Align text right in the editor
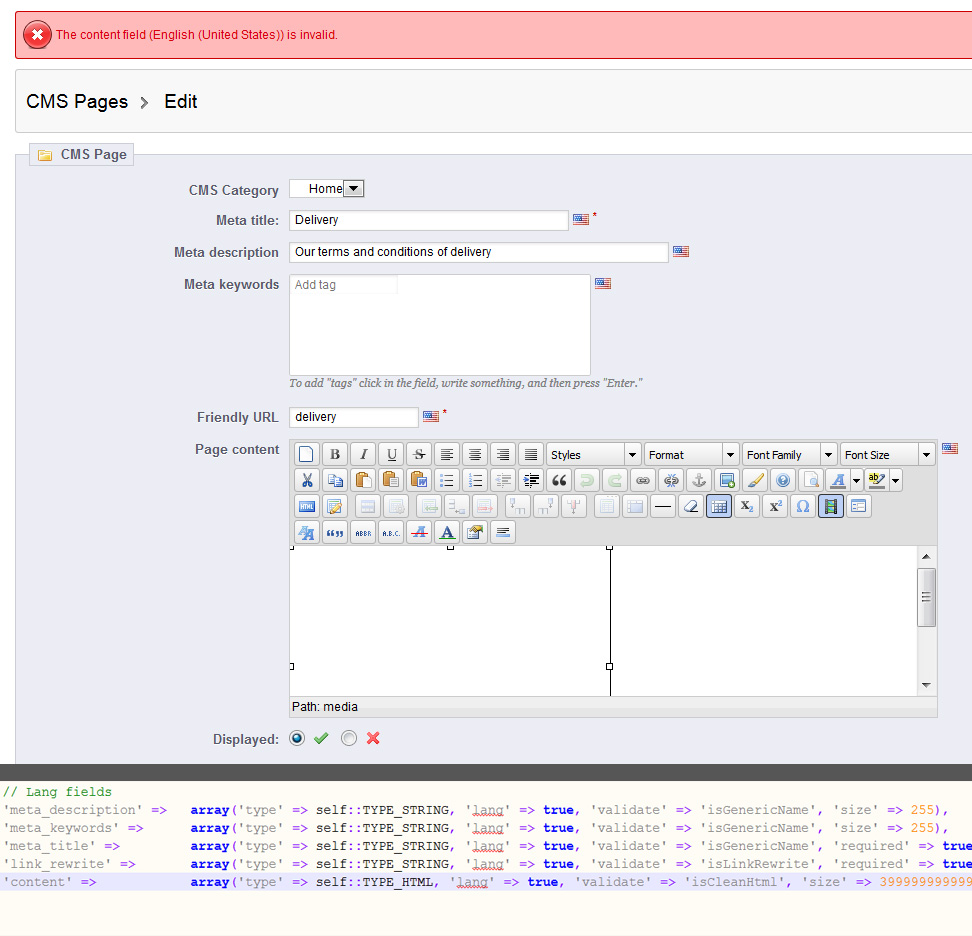972x936 pixels. pyautogui.click(x=503, y=454)
